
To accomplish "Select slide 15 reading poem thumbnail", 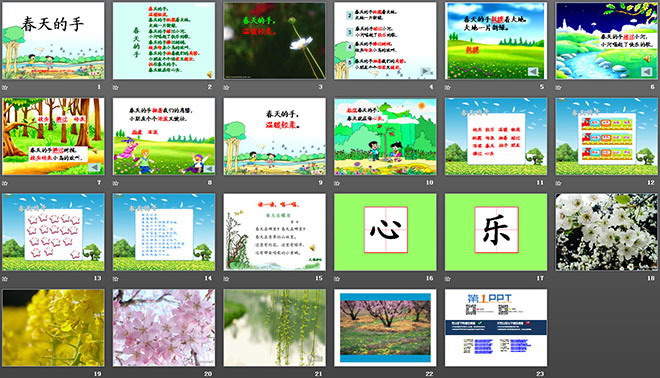I will [x=274, y=232].
